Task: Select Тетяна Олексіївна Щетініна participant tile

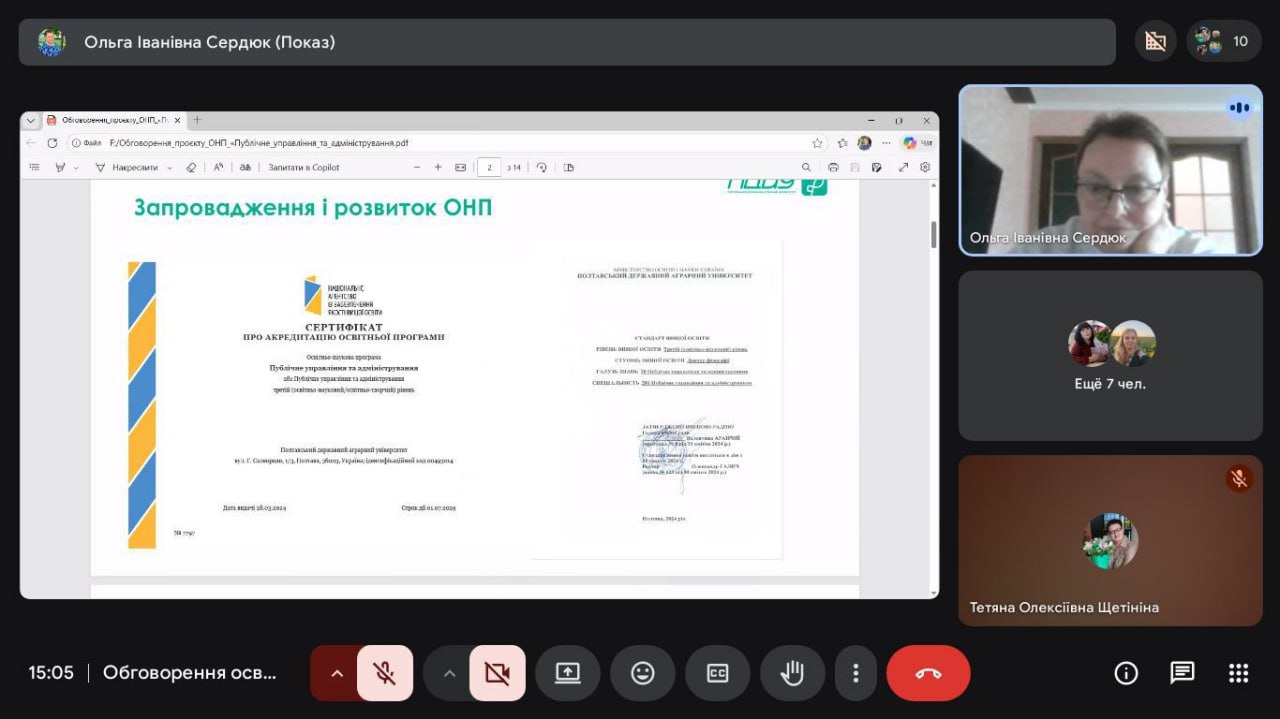Action: pos(1110,541)
